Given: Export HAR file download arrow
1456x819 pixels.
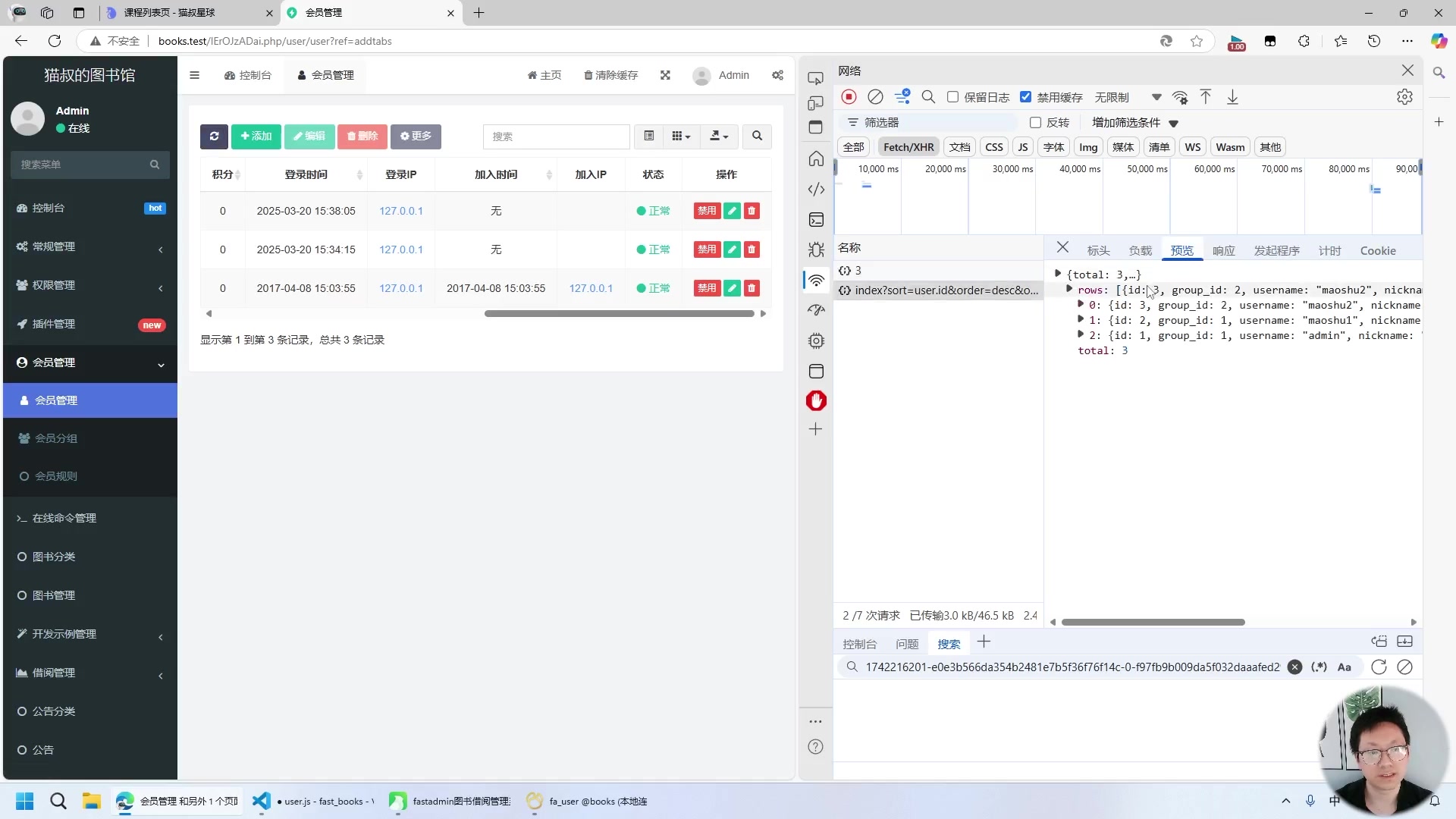Looking at the screenshot, I should coord(1233,97).
